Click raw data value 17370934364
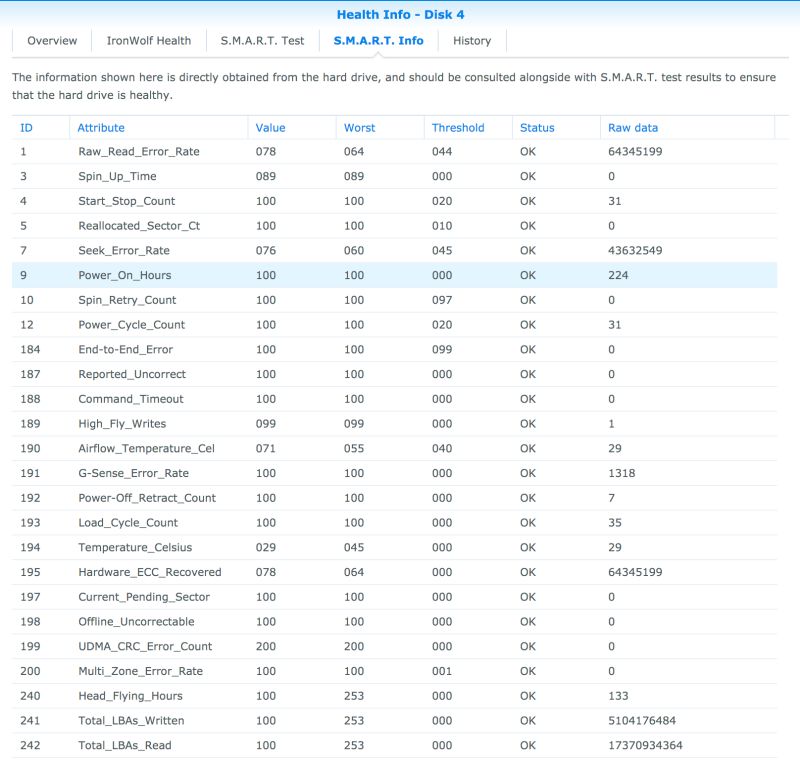Image resolution: width=800 pixels, height=769 pixels. (x=645, y=746)
